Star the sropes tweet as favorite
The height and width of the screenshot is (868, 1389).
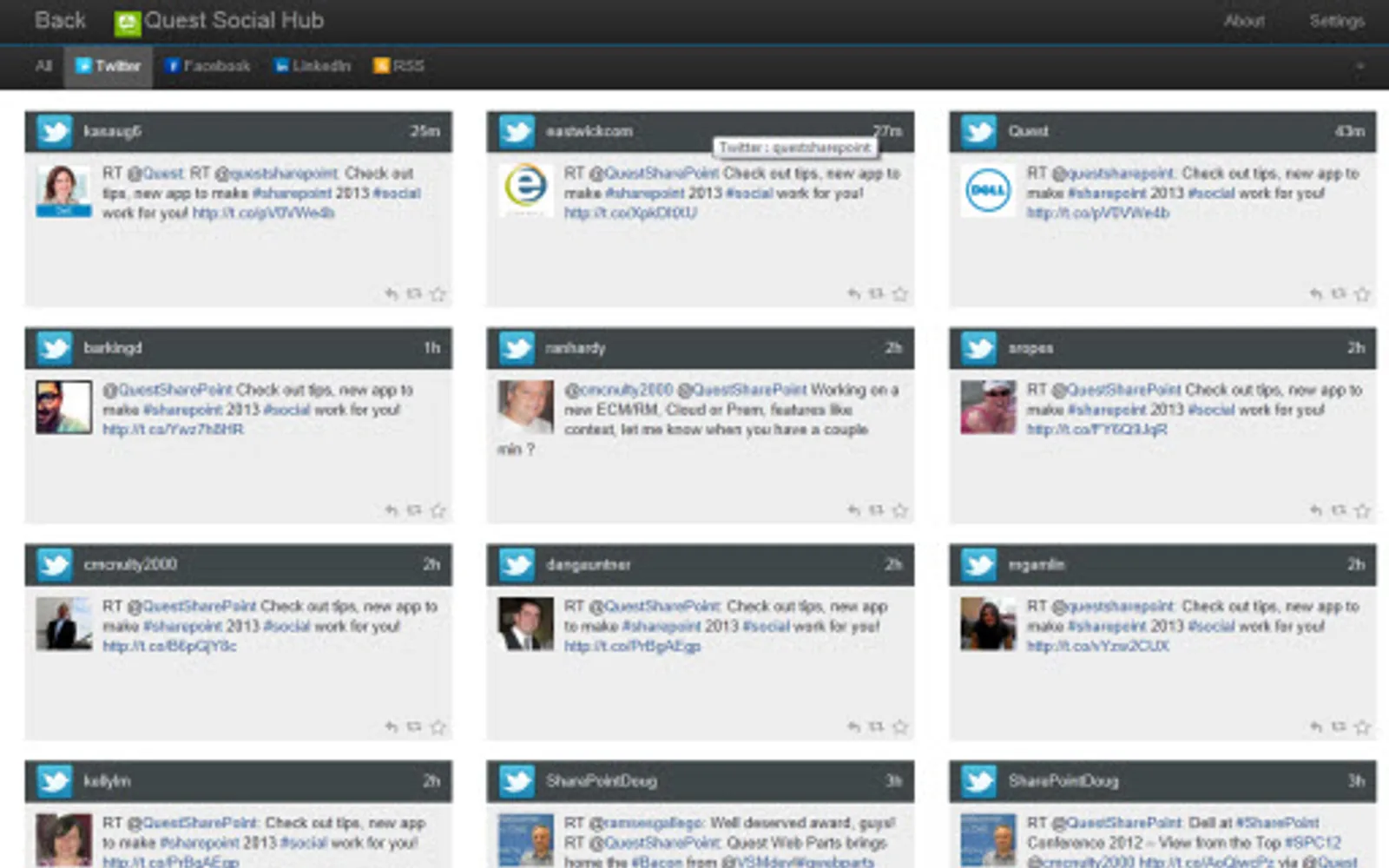[1362, 510]
